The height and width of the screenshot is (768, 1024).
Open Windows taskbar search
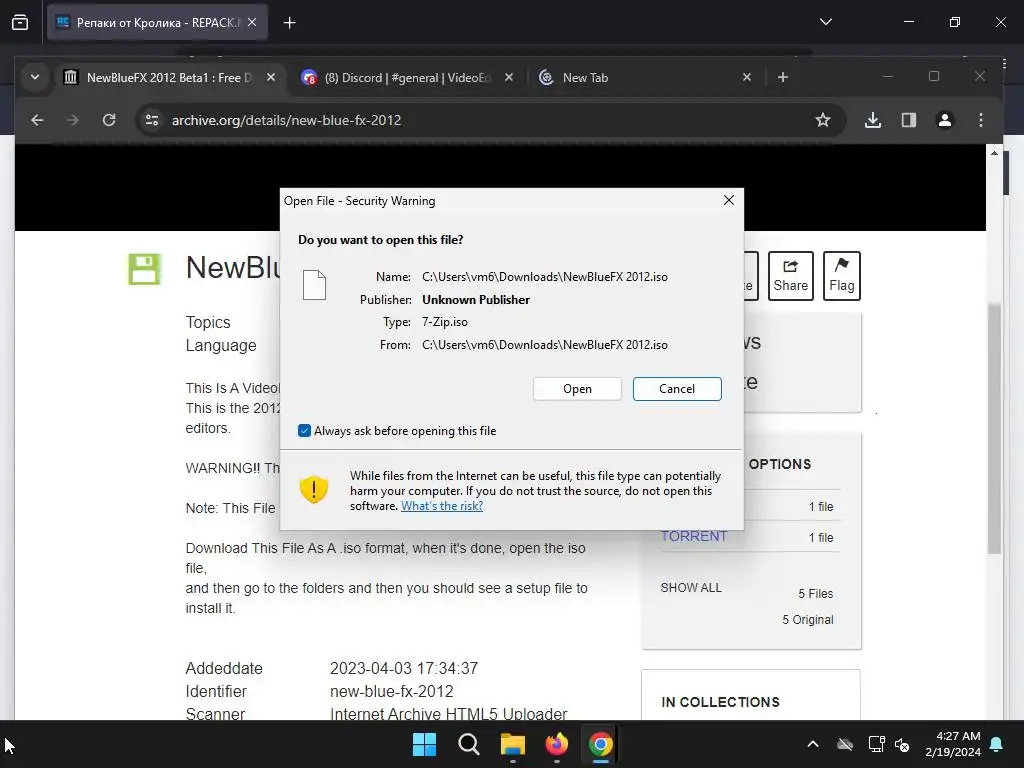point(468,744)
